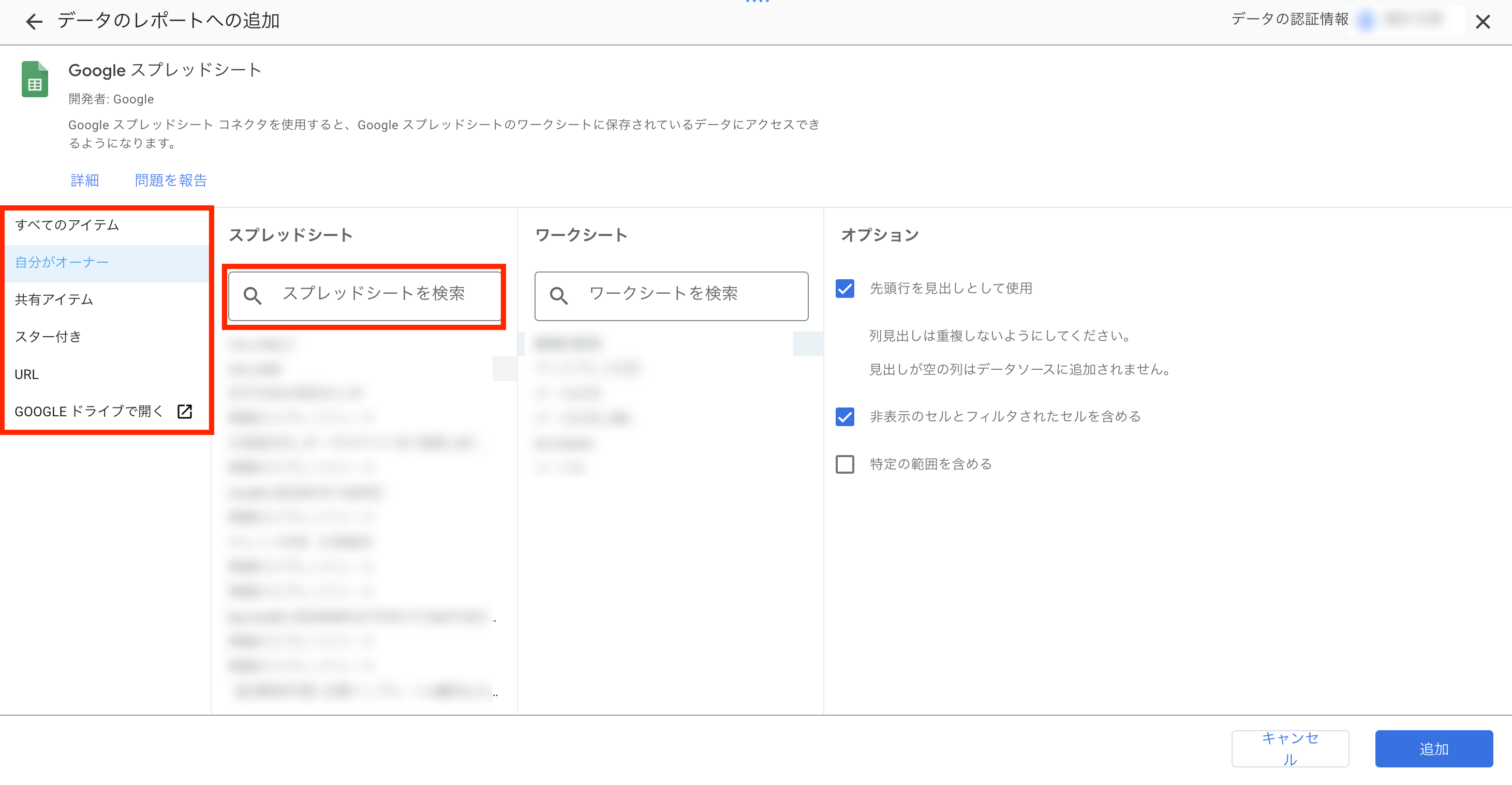Image resolution: width=1512 pixels, height=785 pixels.
Task: Enable 特定の範囲を含める checkbox
Action: click(844, 464)
